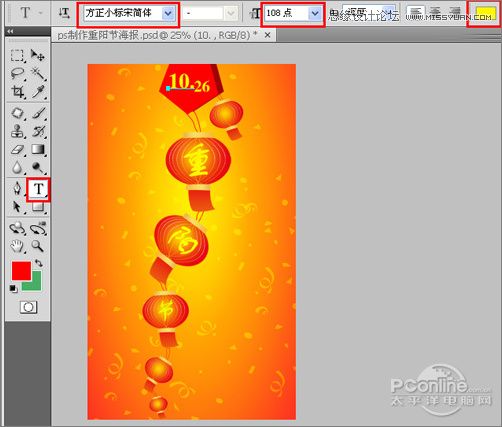Open the font family dropdown
502x427 pixels.
click(x=168, y=14)
